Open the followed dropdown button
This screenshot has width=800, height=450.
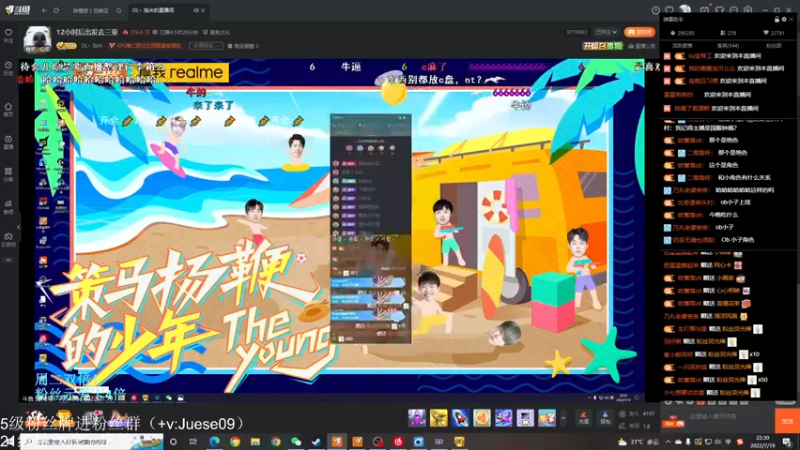606,32
